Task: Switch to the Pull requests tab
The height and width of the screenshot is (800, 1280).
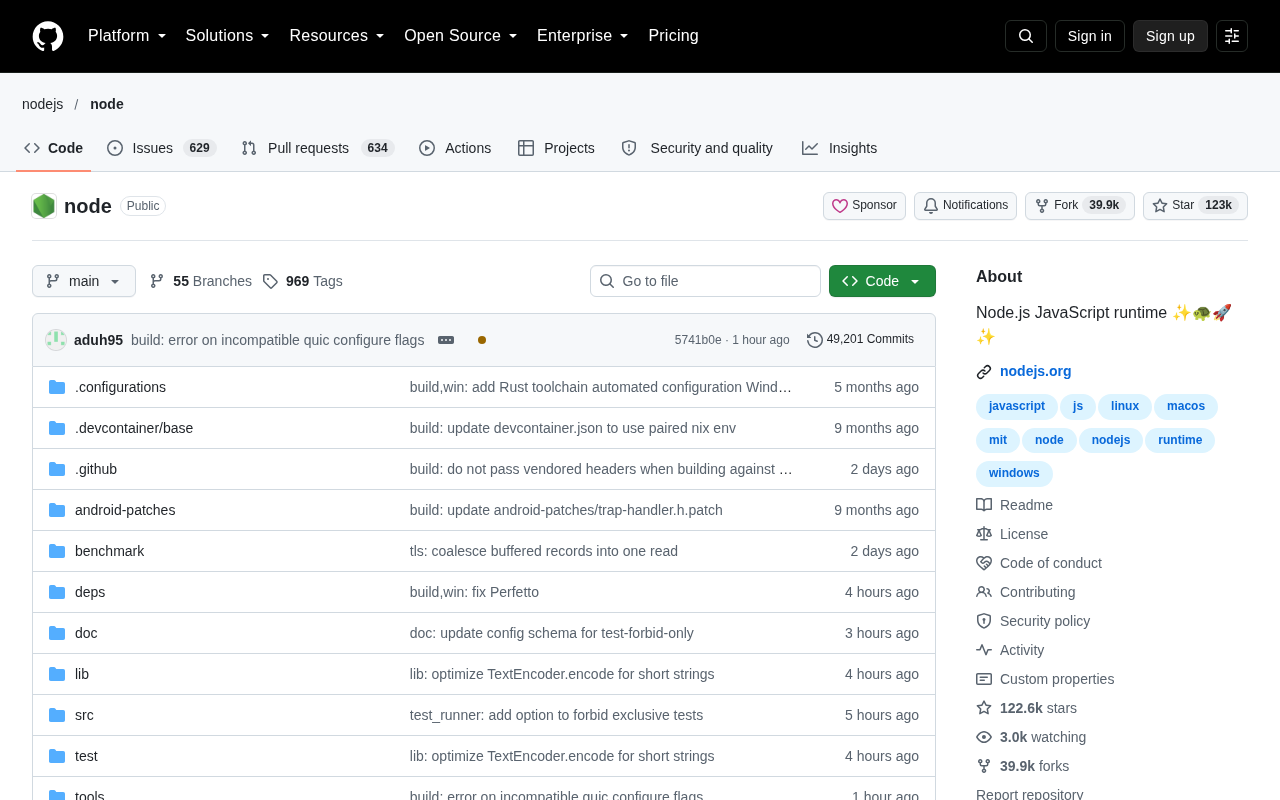Action: [318, 148]
